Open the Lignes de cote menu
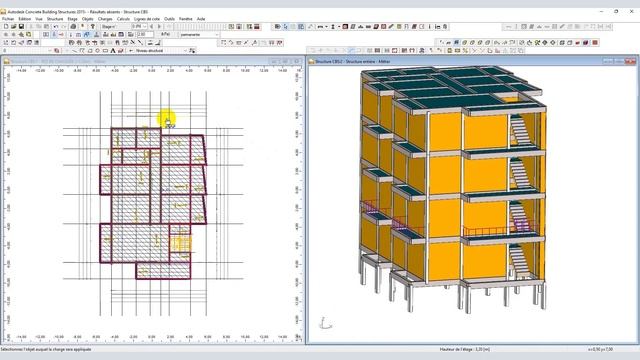 147,19
